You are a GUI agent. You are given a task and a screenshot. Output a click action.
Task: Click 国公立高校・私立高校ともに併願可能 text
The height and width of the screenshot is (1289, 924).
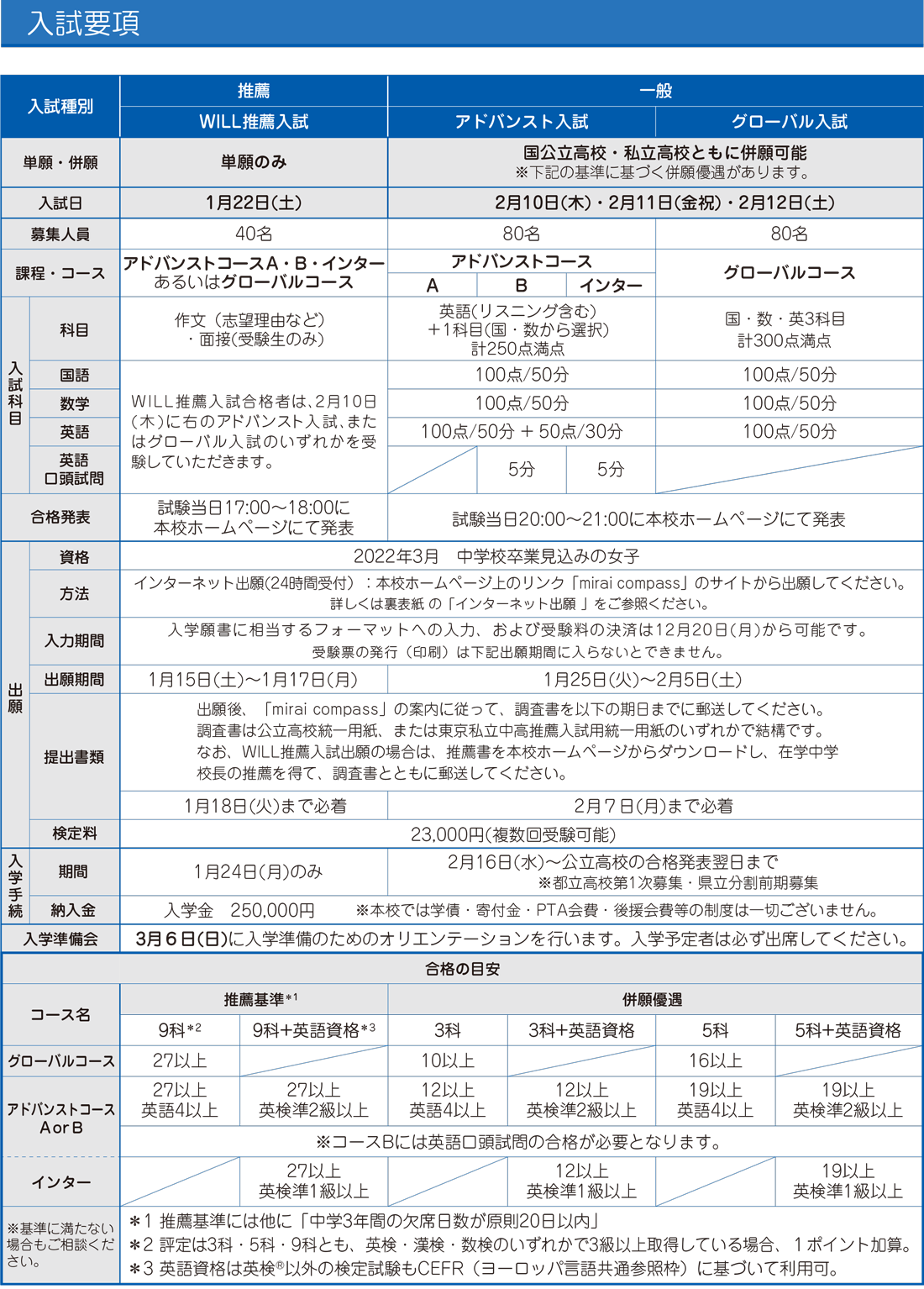click(x=664, y=153)
